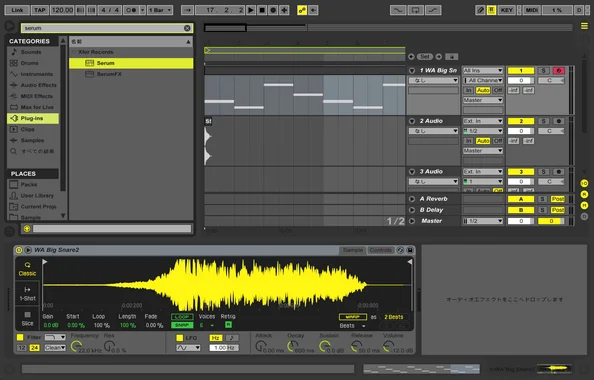Toggle the Automation Arm button

pyautogui.click(x=302, y=10)
